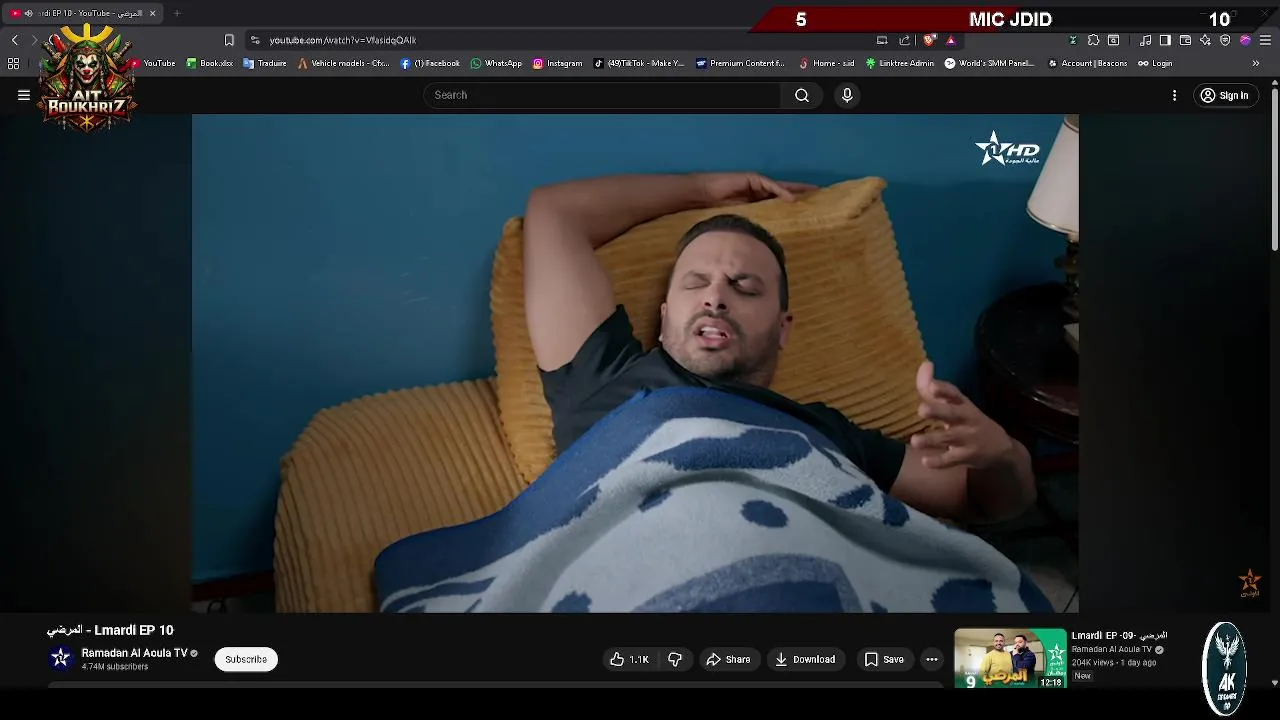Open the Vehicle models bookmark

(343, 63)
